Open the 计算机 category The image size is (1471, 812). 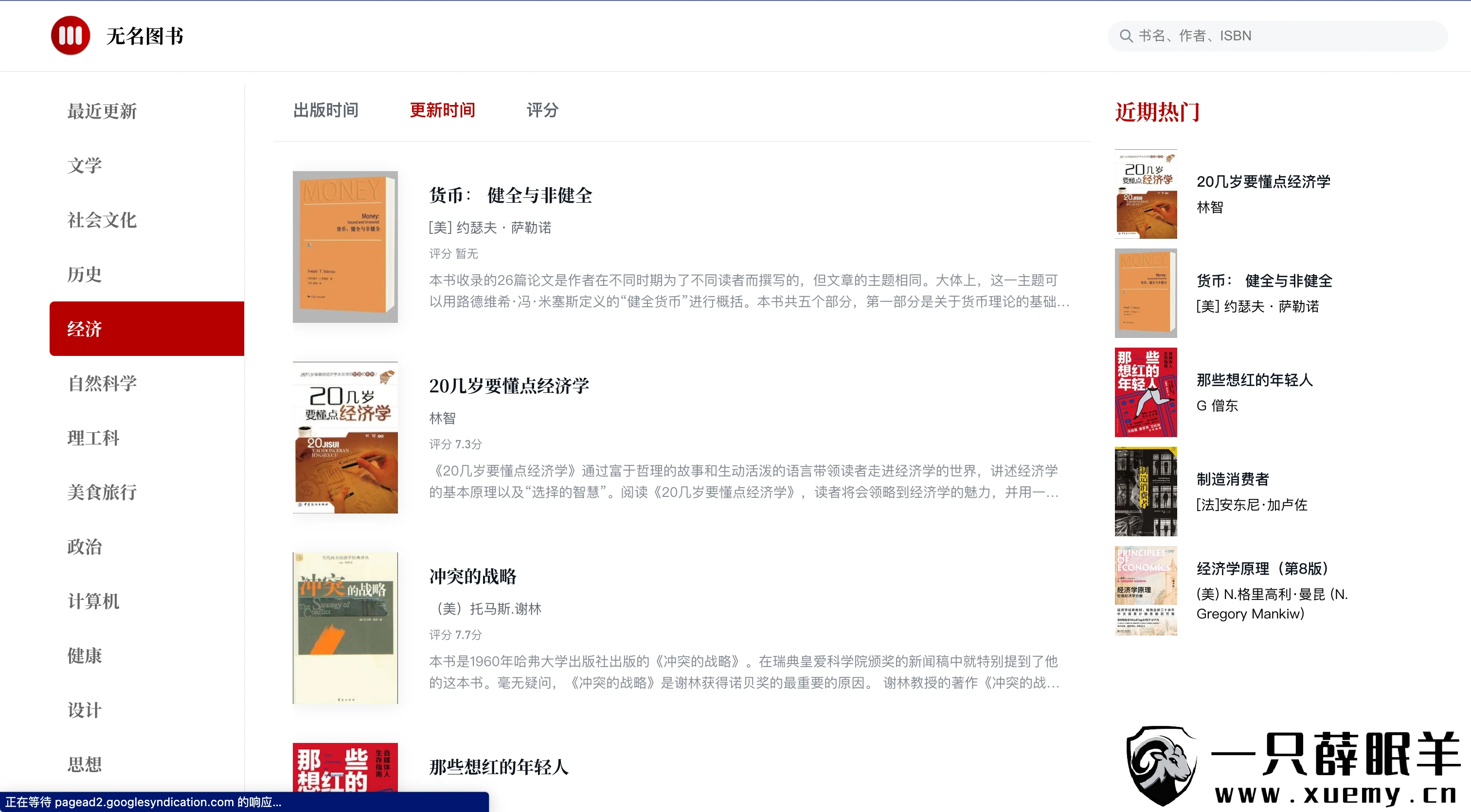93,601
